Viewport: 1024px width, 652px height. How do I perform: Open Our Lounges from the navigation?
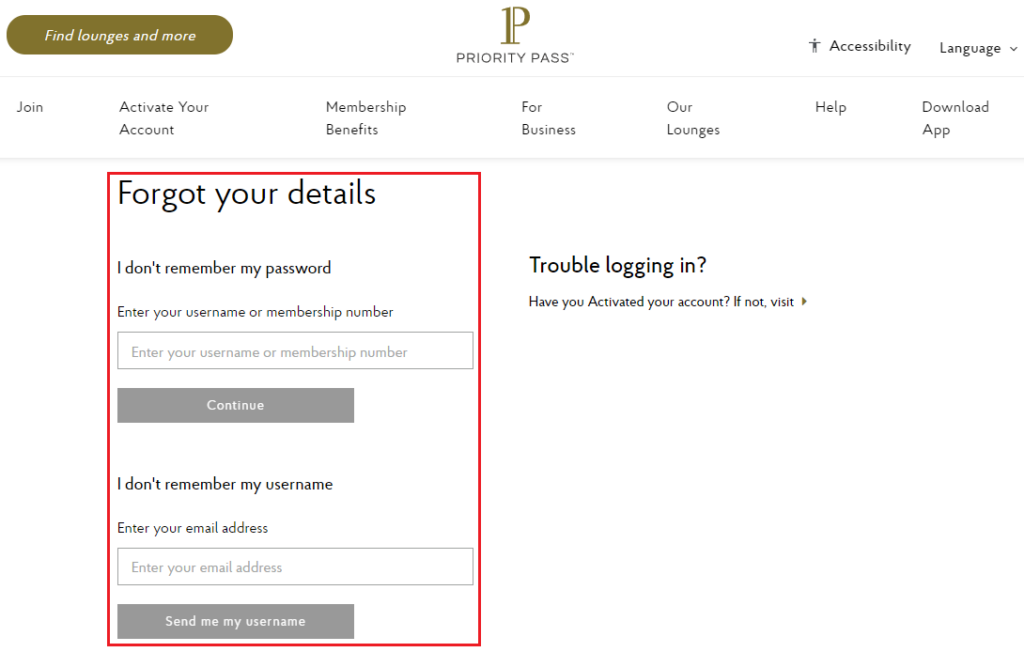(x=693, y=117)
